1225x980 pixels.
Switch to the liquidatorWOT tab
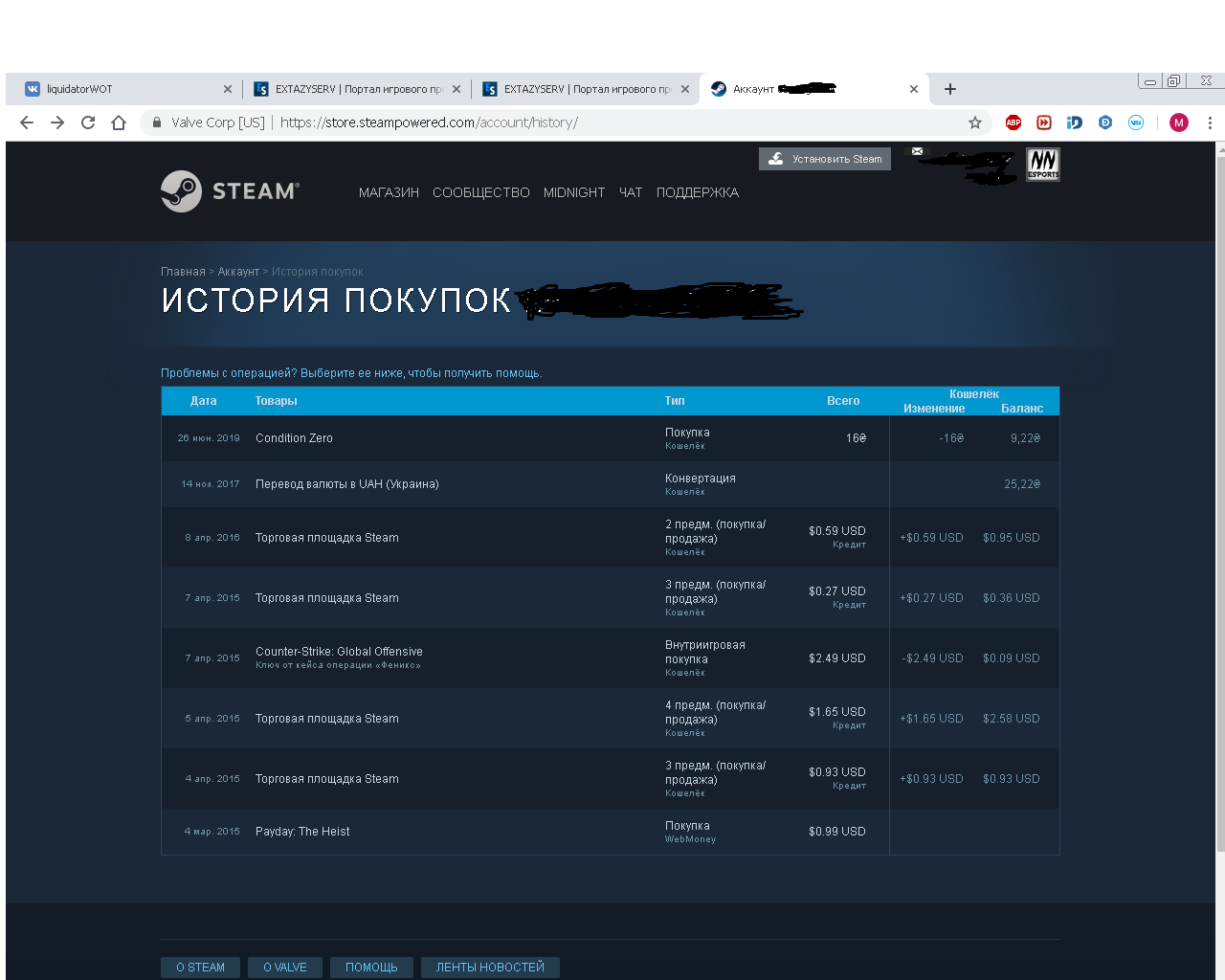tap(124, 89)
